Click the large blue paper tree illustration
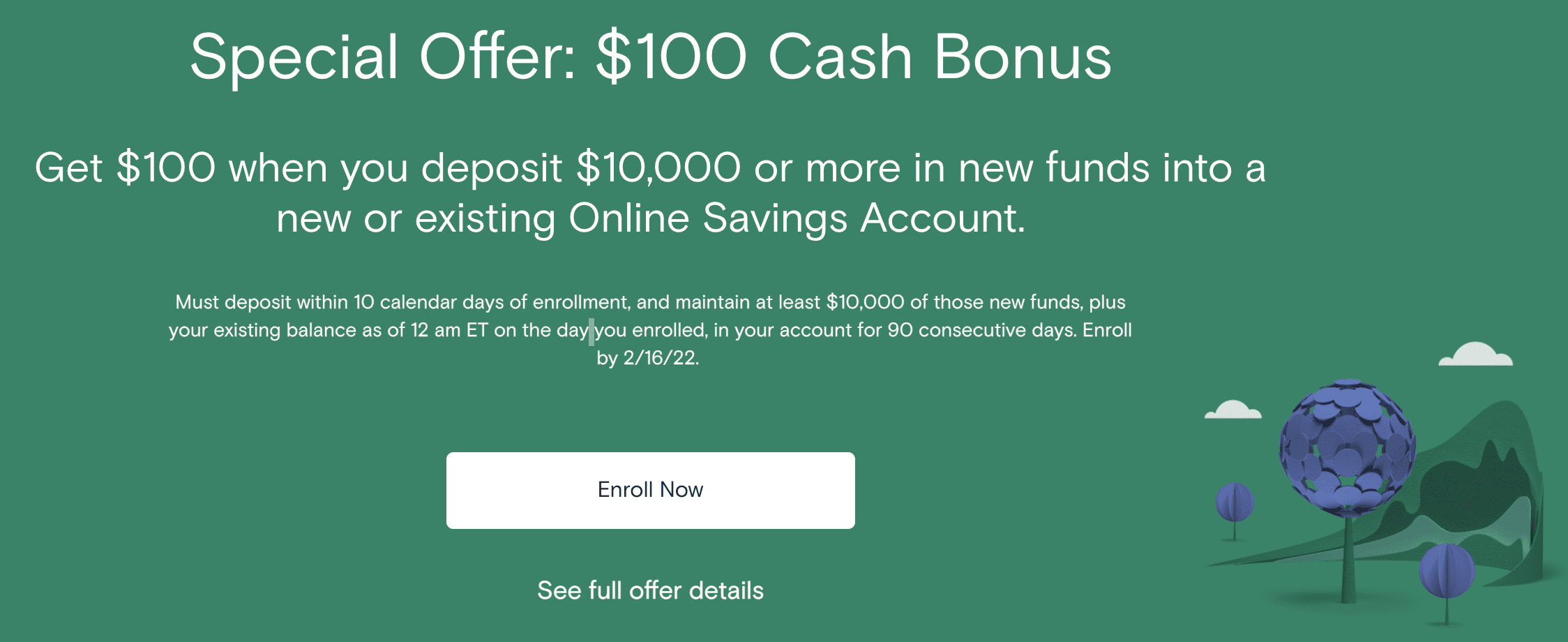Image resolution: width=1568 pixels, height=642 pixels. coord(1348,447)
